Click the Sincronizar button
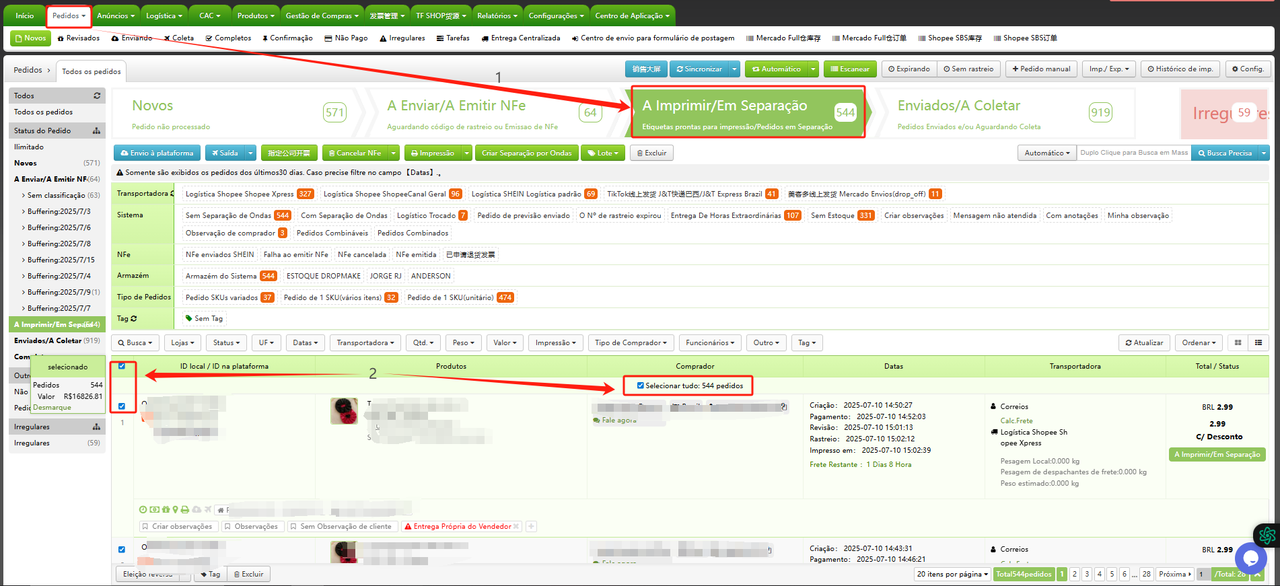1280x586 pixels. (x=698, y=69)
